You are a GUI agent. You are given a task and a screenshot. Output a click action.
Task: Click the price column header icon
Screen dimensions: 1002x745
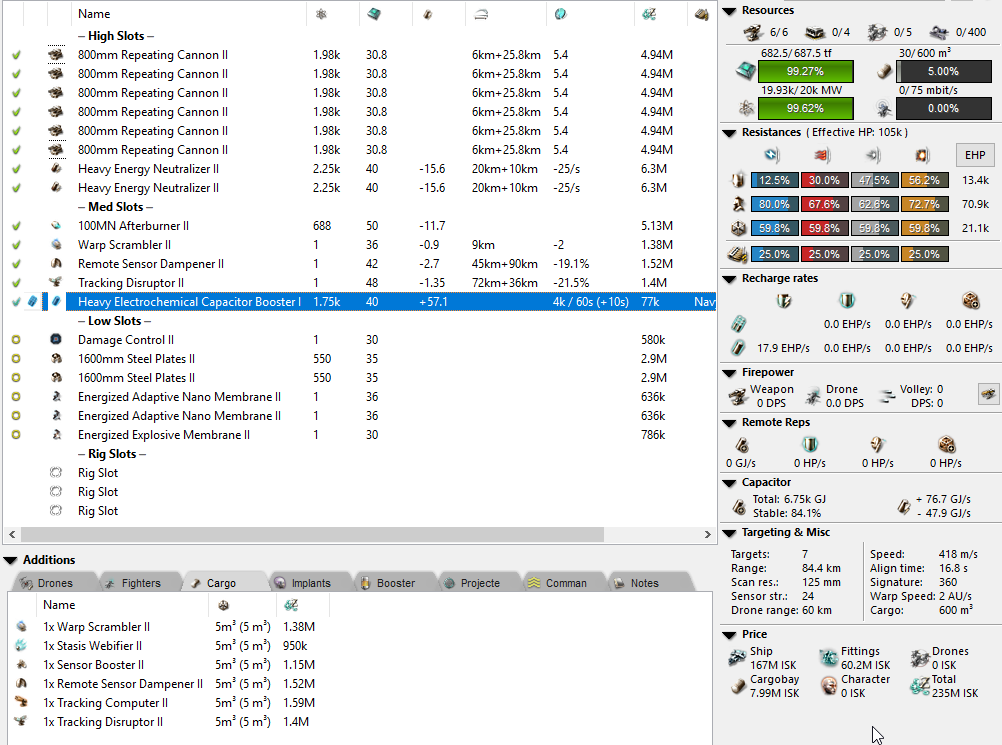pyautogui.click(x=649, y=14)
